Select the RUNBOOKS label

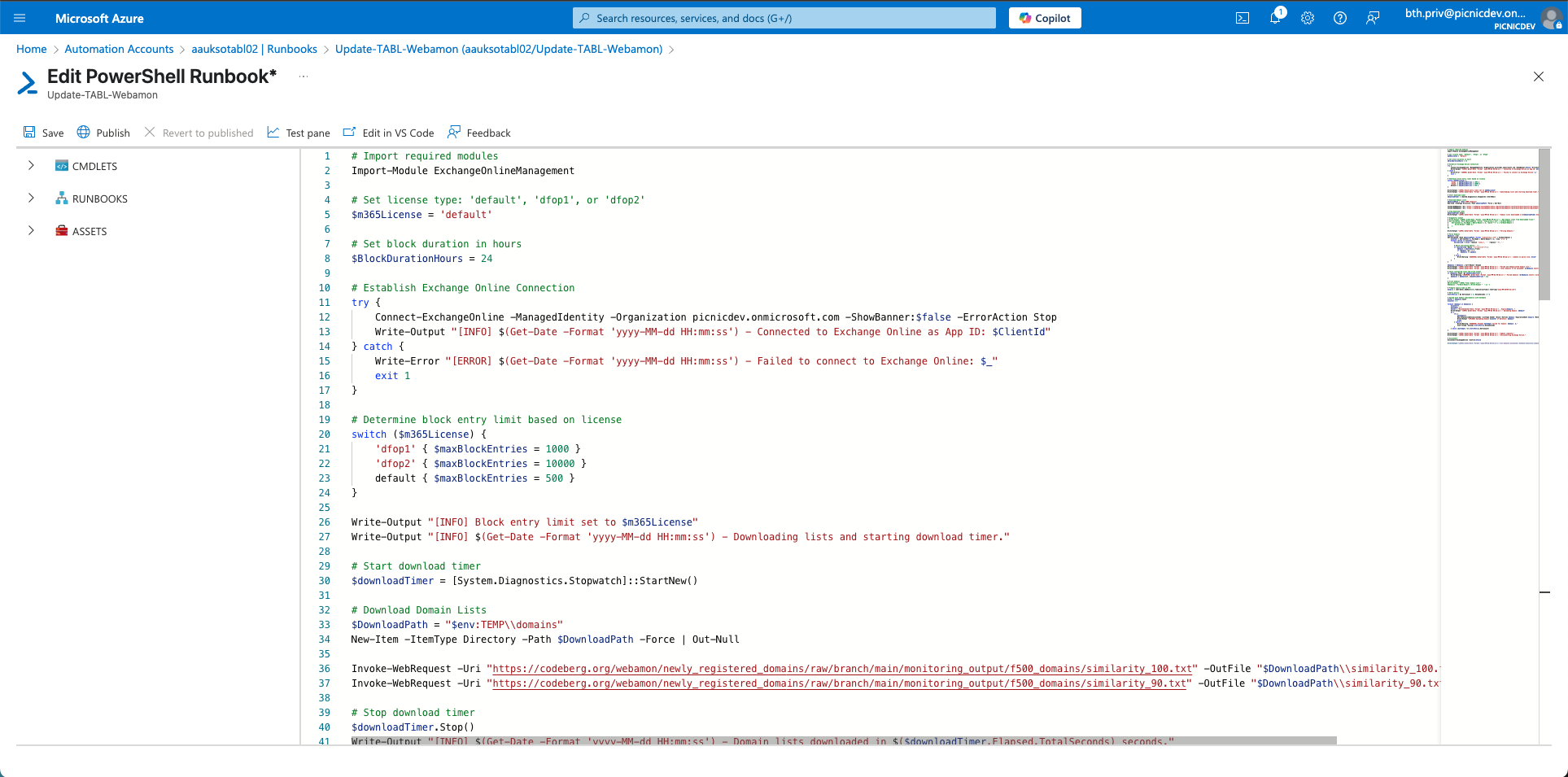[x=100, y=199]
